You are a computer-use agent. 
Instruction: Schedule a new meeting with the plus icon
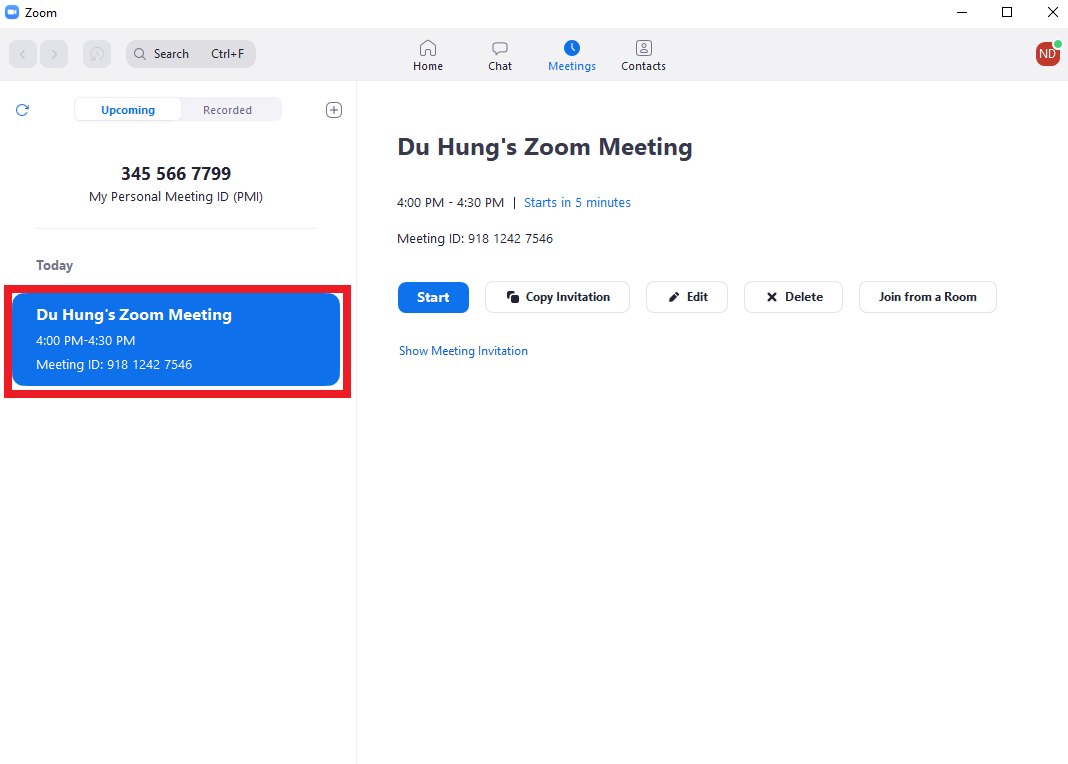[x=334, y=110]
